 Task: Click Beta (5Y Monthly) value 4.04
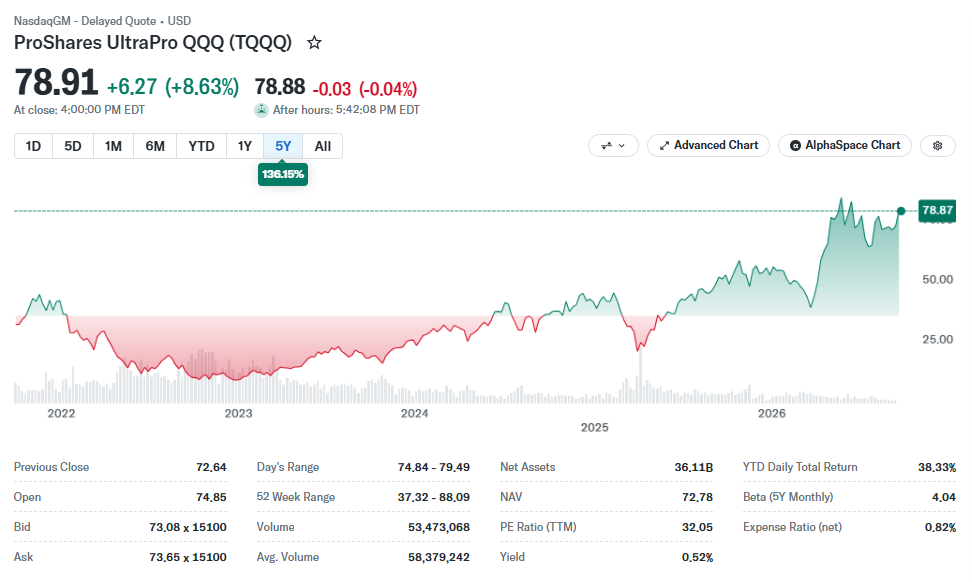943,497
